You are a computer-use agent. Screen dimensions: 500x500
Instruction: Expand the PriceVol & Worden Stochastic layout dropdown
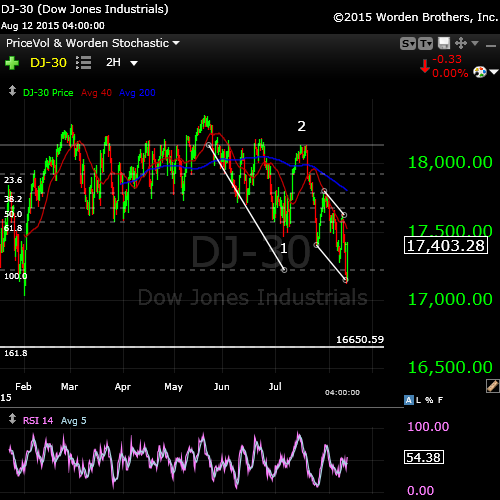[176, 43]
